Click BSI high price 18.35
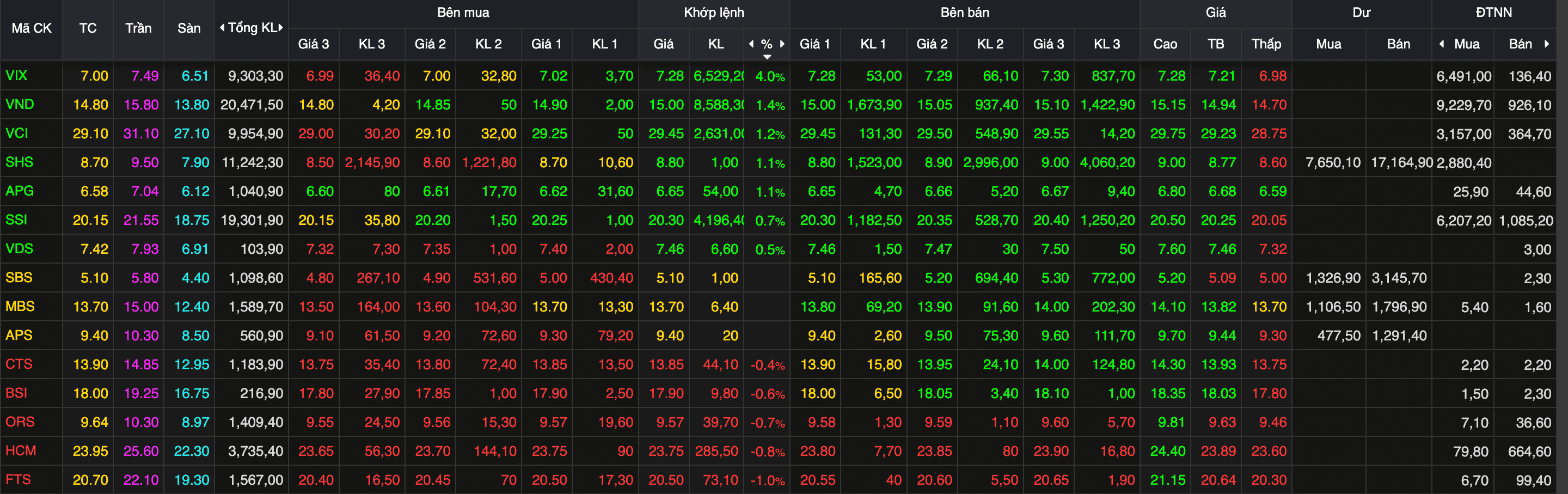 tap(1168, 393)
